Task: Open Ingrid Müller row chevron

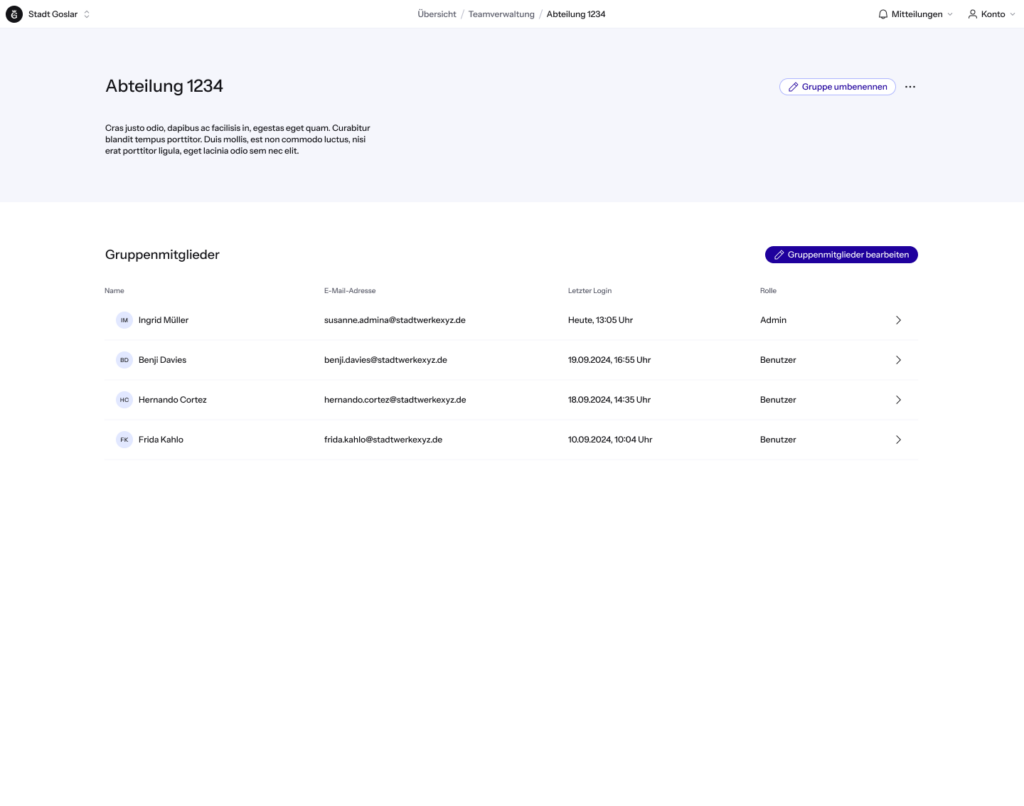Action: tap(898, 320)
